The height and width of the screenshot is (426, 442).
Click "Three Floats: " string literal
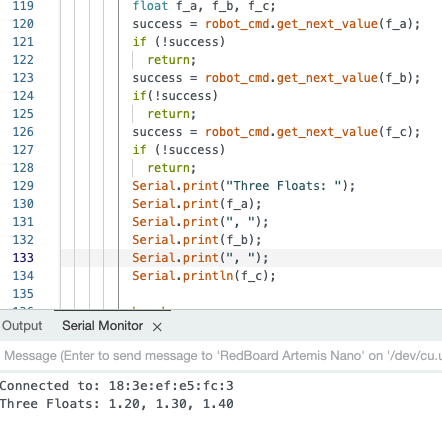284,186
